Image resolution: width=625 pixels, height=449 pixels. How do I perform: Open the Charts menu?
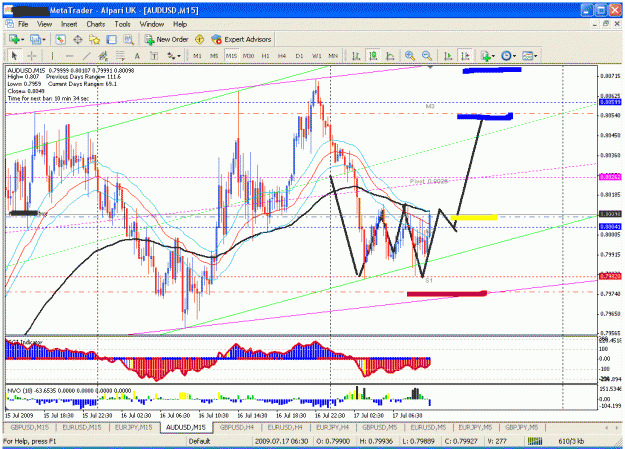click(96, 24)
